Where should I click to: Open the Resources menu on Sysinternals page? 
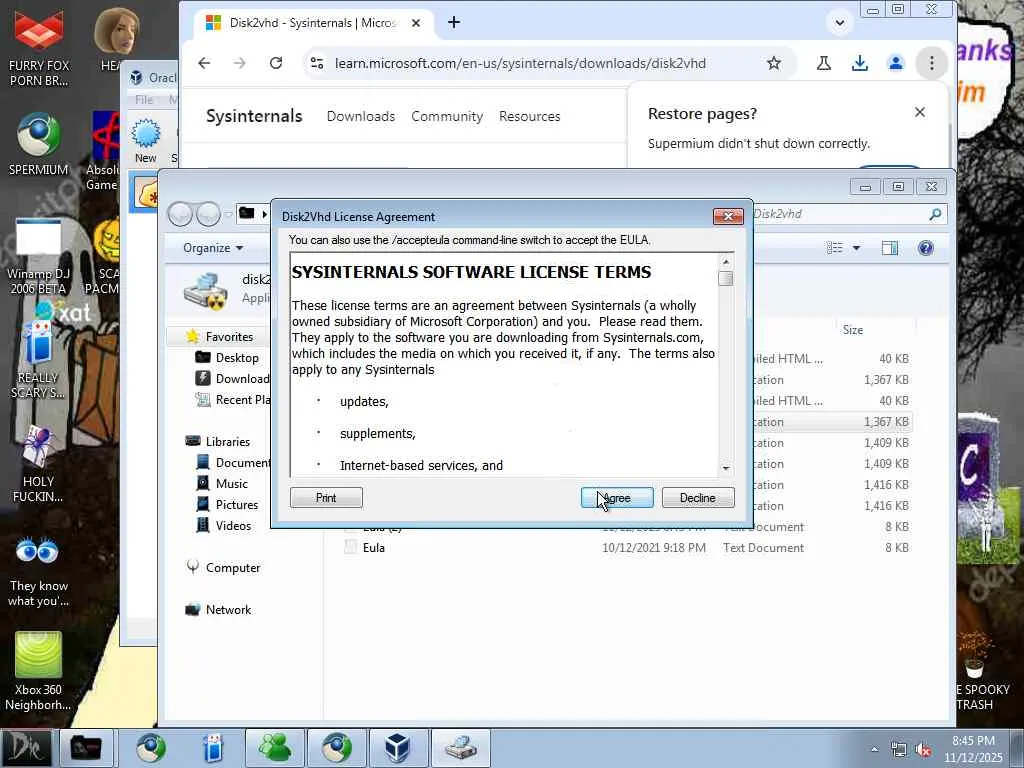[x=530, y=116]
